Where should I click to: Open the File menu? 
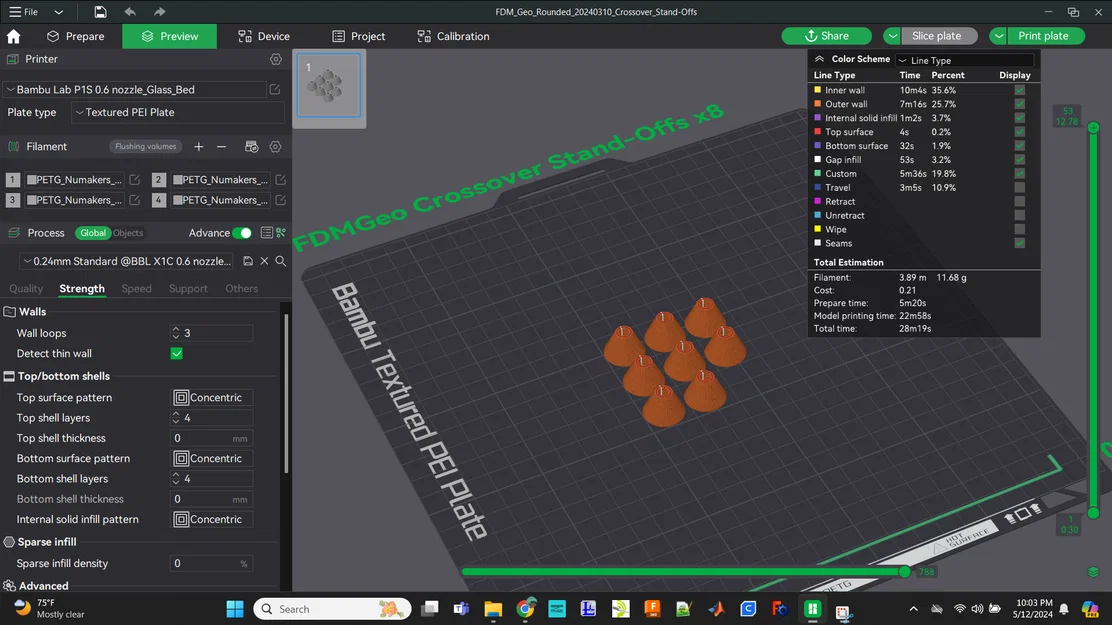coord(24,12)
